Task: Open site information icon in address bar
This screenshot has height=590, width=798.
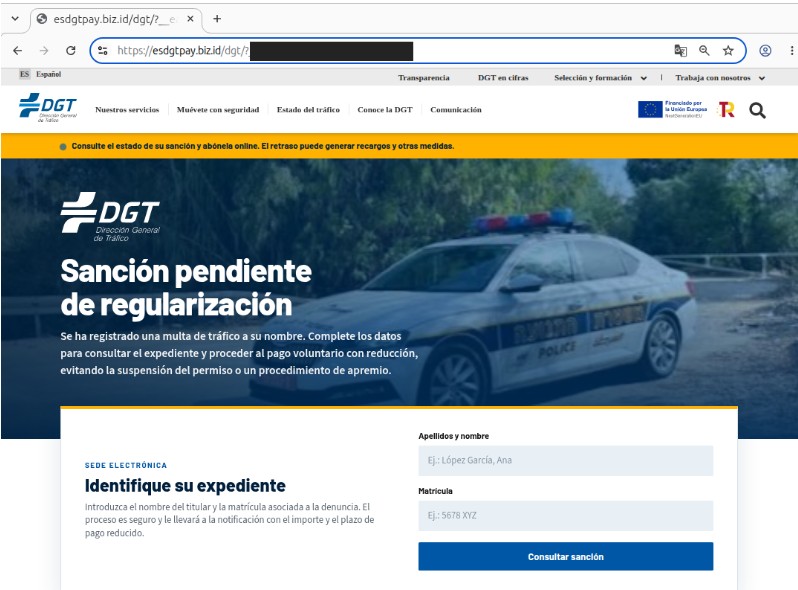Action: coord(103,50)
